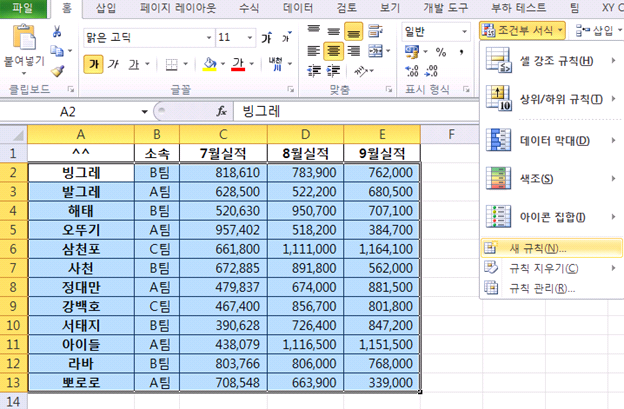624x409 pixels.
Task: Open 아이콘 집합 submenu
Action: coord(552,217)
